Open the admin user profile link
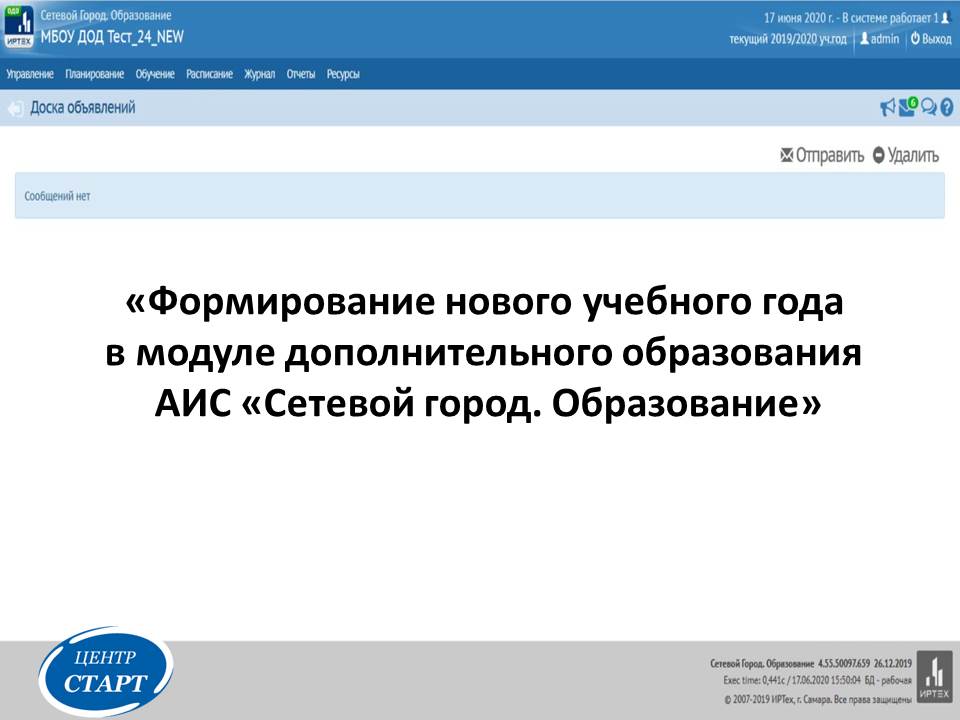This screenshot has width=960, height=720. point(879,39)
